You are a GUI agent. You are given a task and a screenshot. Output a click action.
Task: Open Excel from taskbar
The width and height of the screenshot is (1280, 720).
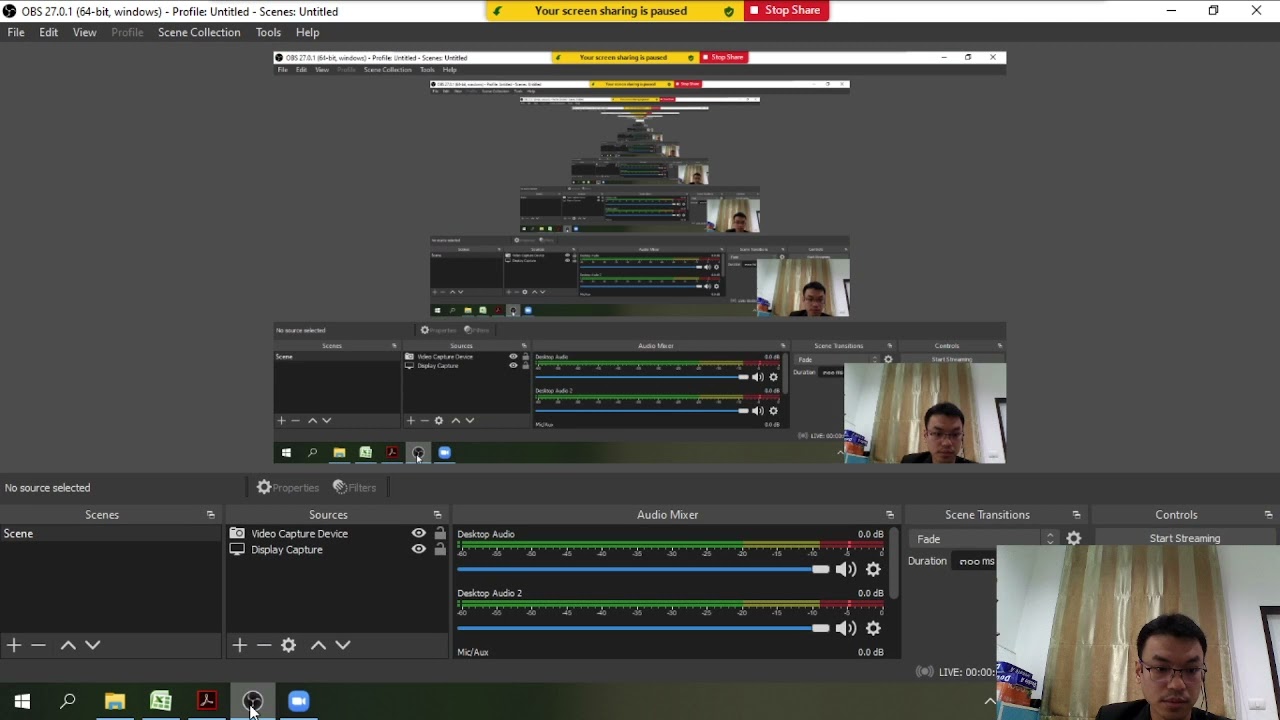(161, 701)
